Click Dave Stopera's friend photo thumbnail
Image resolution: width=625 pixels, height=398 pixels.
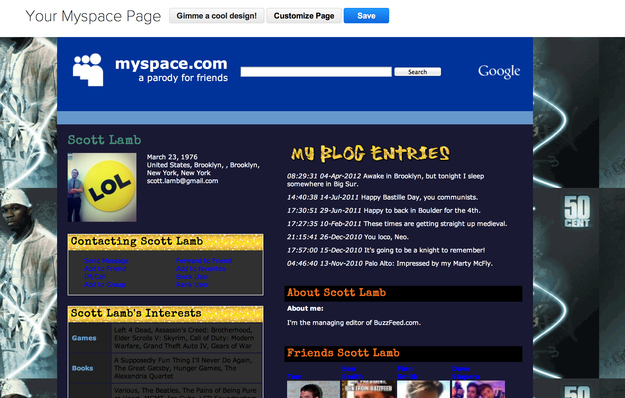478,389
